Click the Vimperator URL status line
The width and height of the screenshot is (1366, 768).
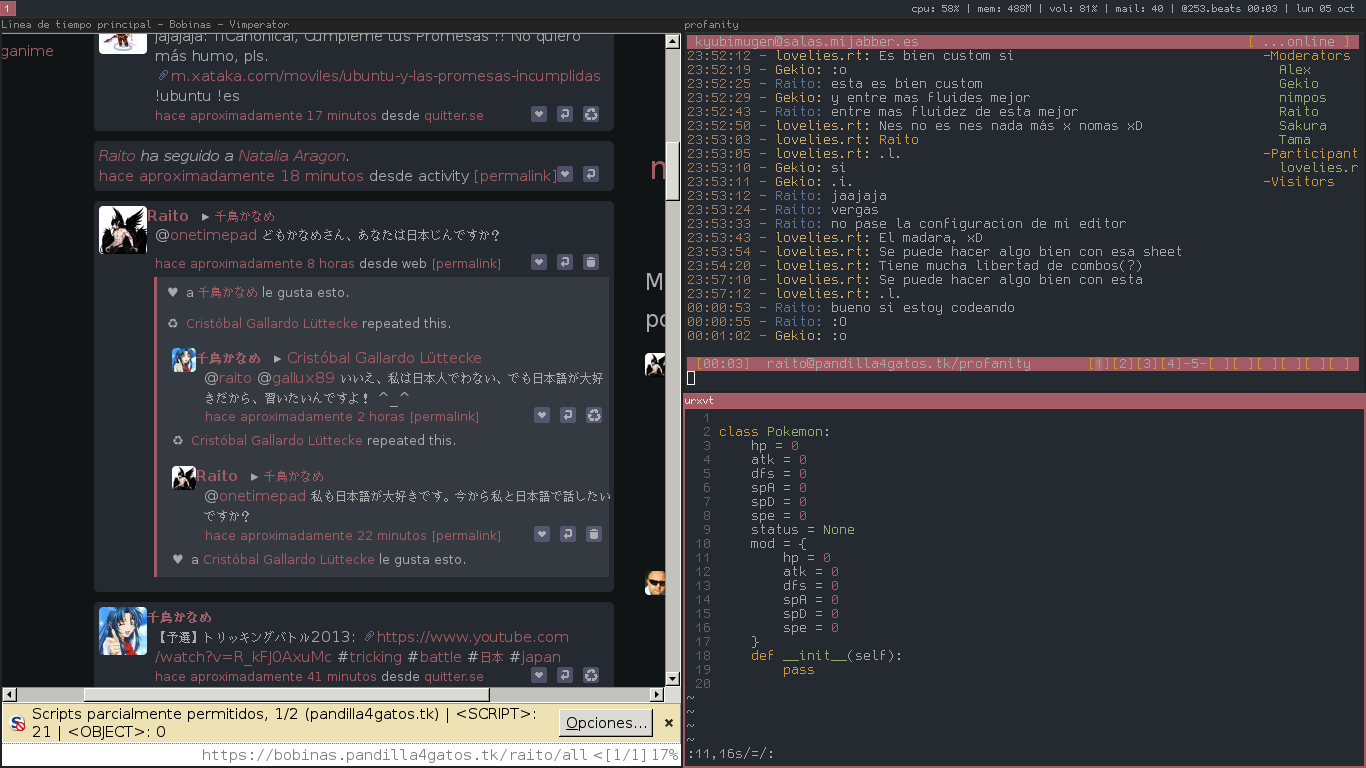pyautogui.click(x=340, y=755)
